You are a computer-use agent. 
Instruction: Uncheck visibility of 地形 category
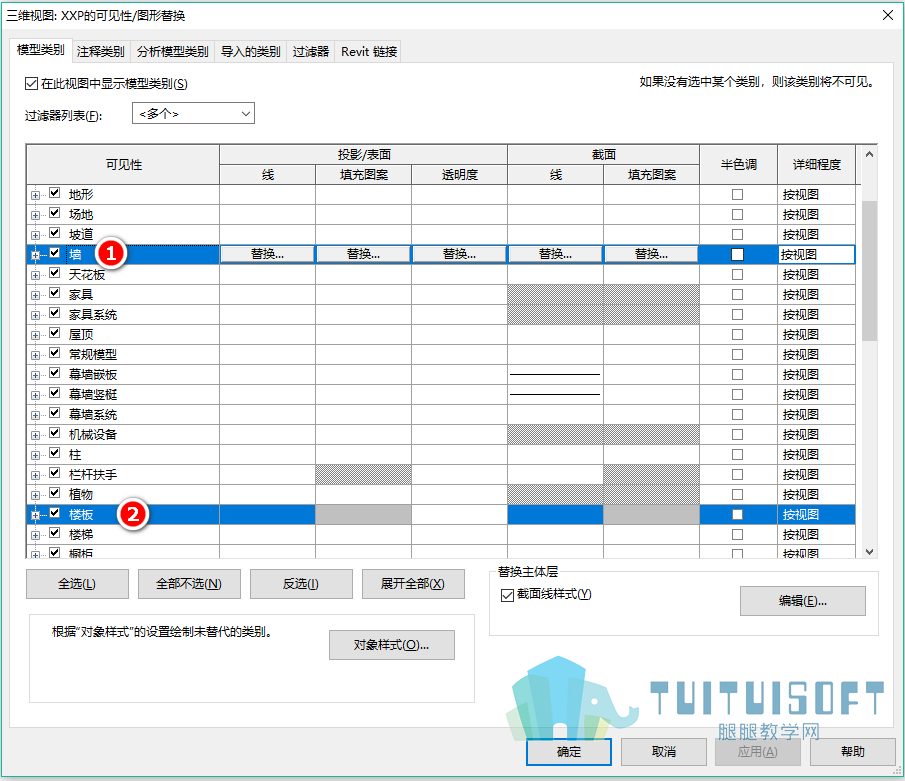(55, 193)
